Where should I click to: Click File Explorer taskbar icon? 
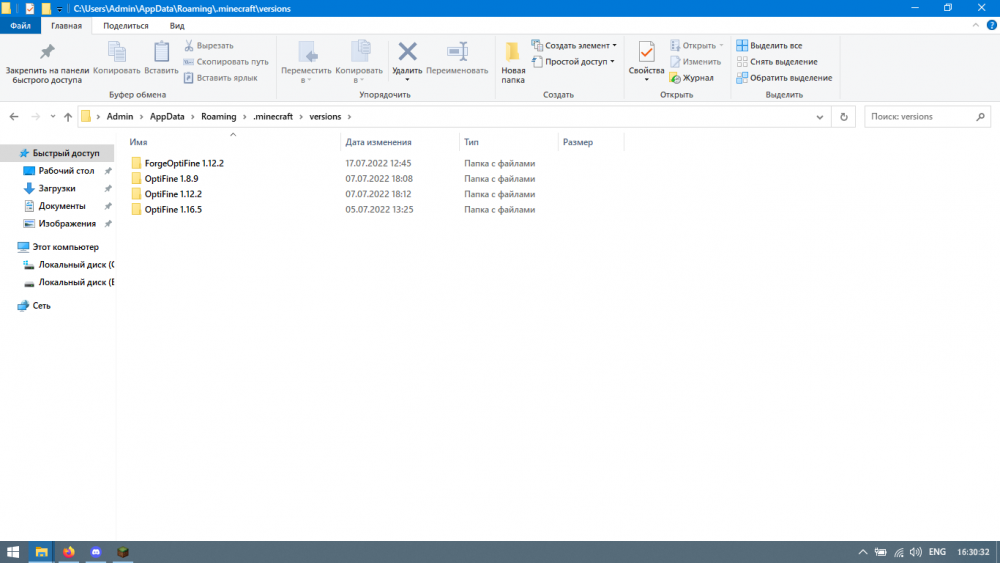[x=41, y=552]
